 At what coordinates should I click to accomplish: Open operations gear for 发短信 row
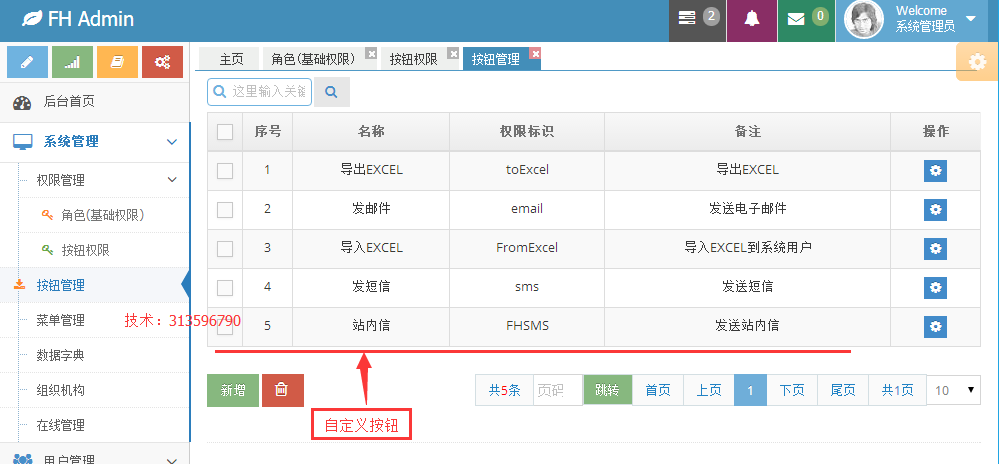coord(935,287)
